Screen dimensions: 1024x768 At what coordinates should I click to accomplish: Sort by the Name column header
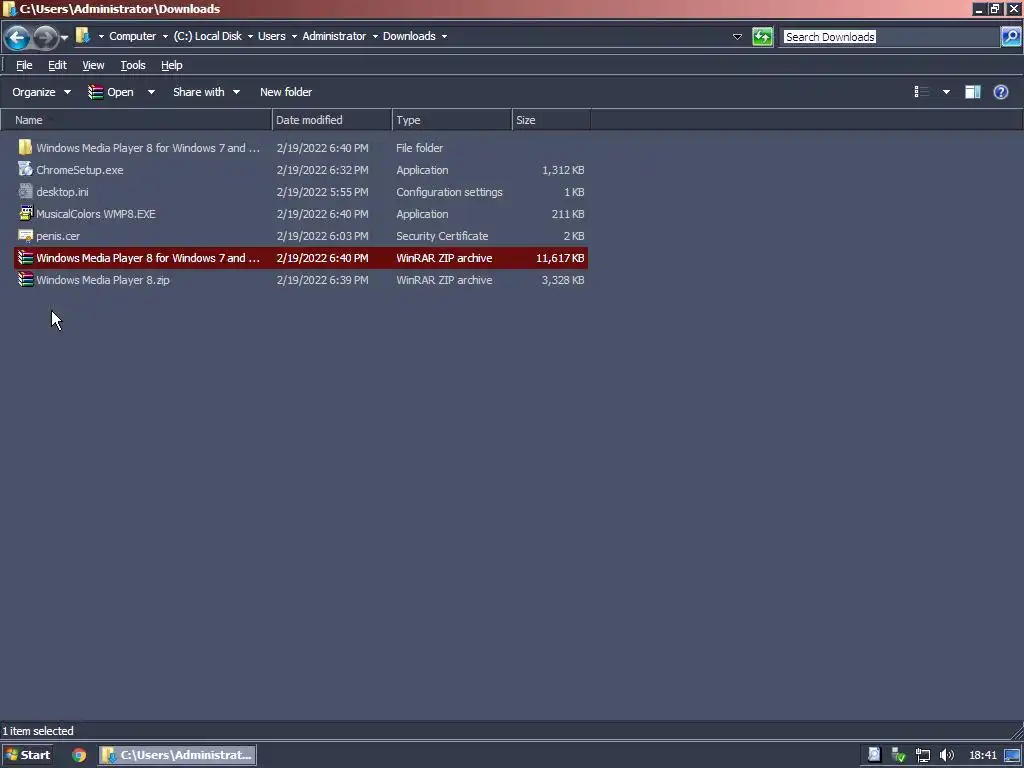point(136,120)
